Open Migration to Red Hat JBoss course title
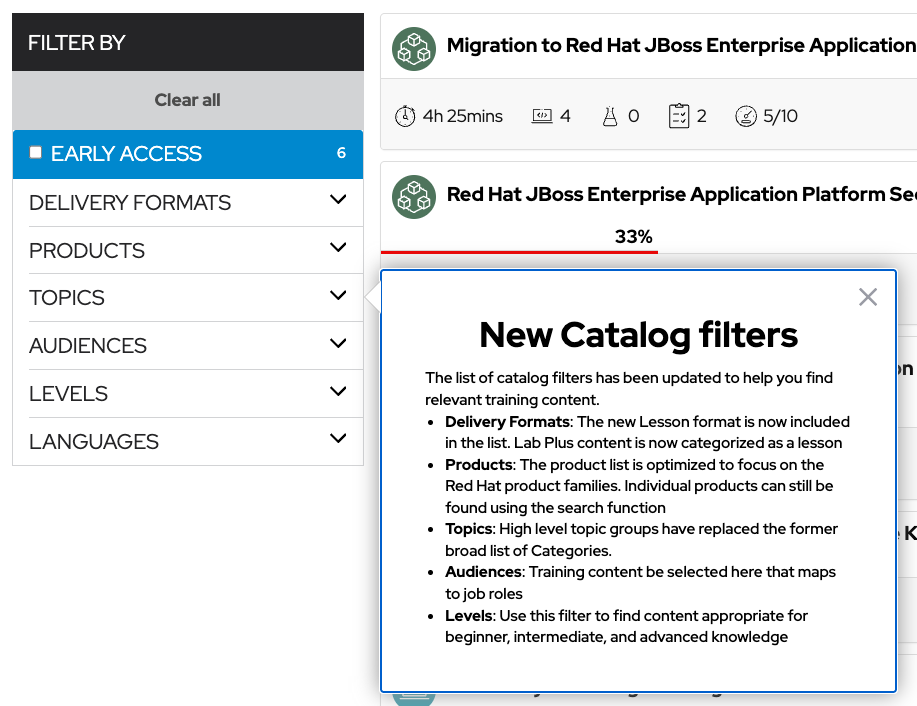 pos(680,46)
